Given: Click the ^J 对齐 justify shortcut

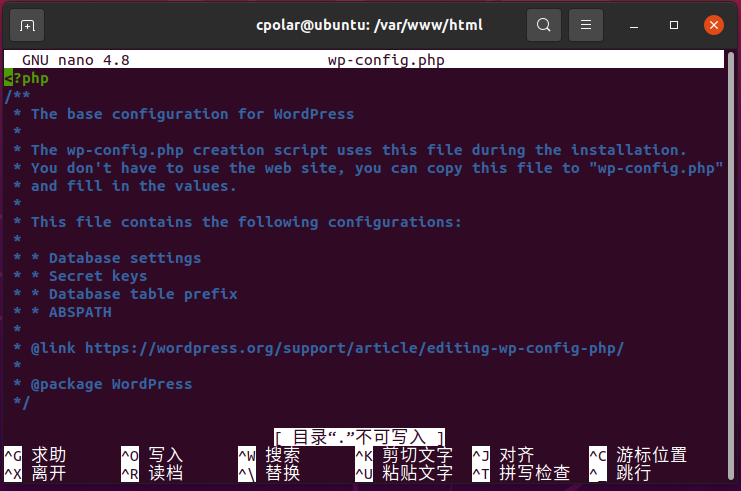Looking at the screenshot, I should click(x=503, y=455).
